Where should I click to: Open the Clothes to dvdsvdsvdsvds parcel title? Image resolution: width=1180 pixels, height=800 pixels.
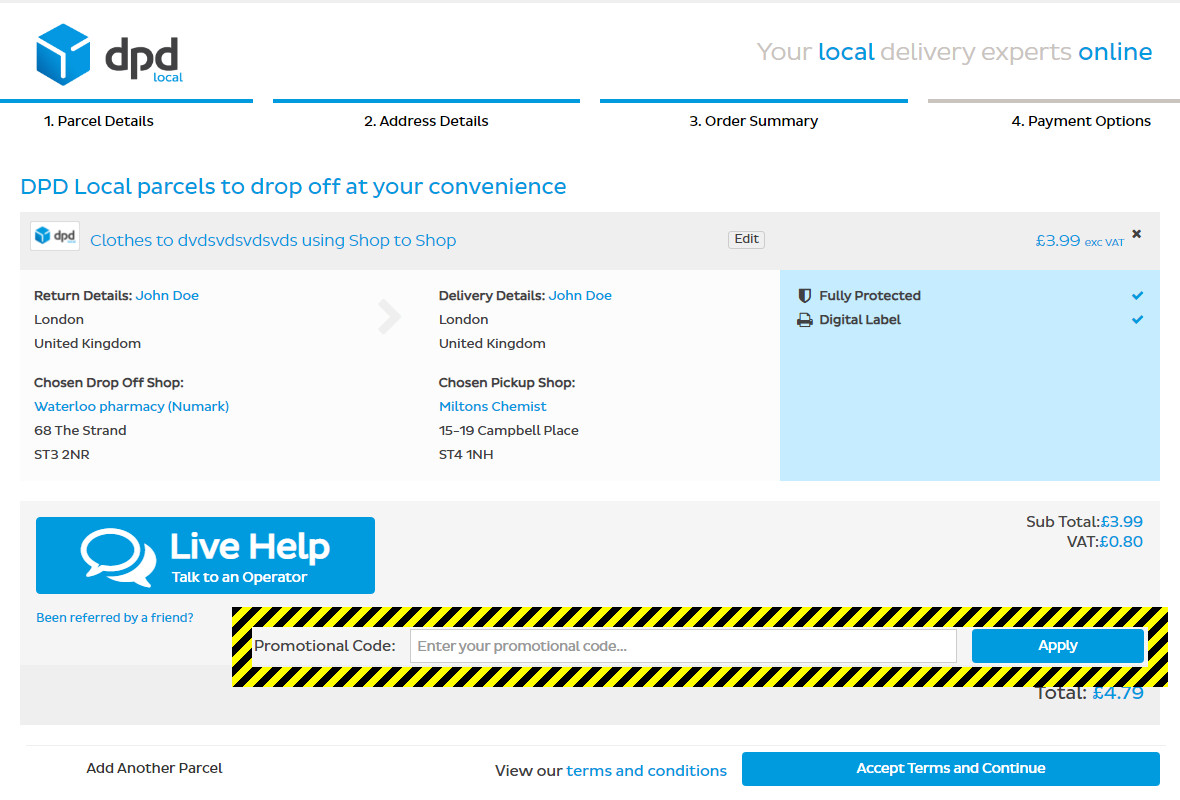point(273,240)
